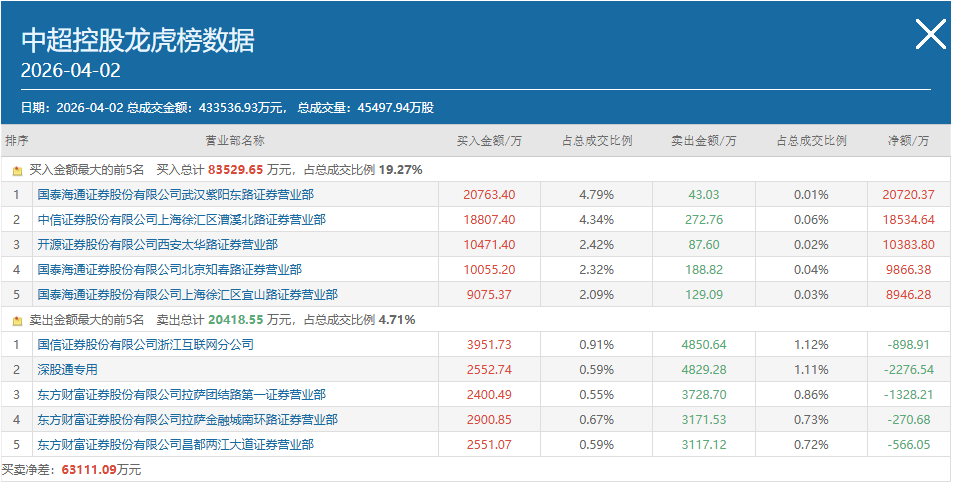The height and width of the screenshot is (487, 954).
Task: Click the 4.34% buy ratio cell
Action: tap(597, 220)
